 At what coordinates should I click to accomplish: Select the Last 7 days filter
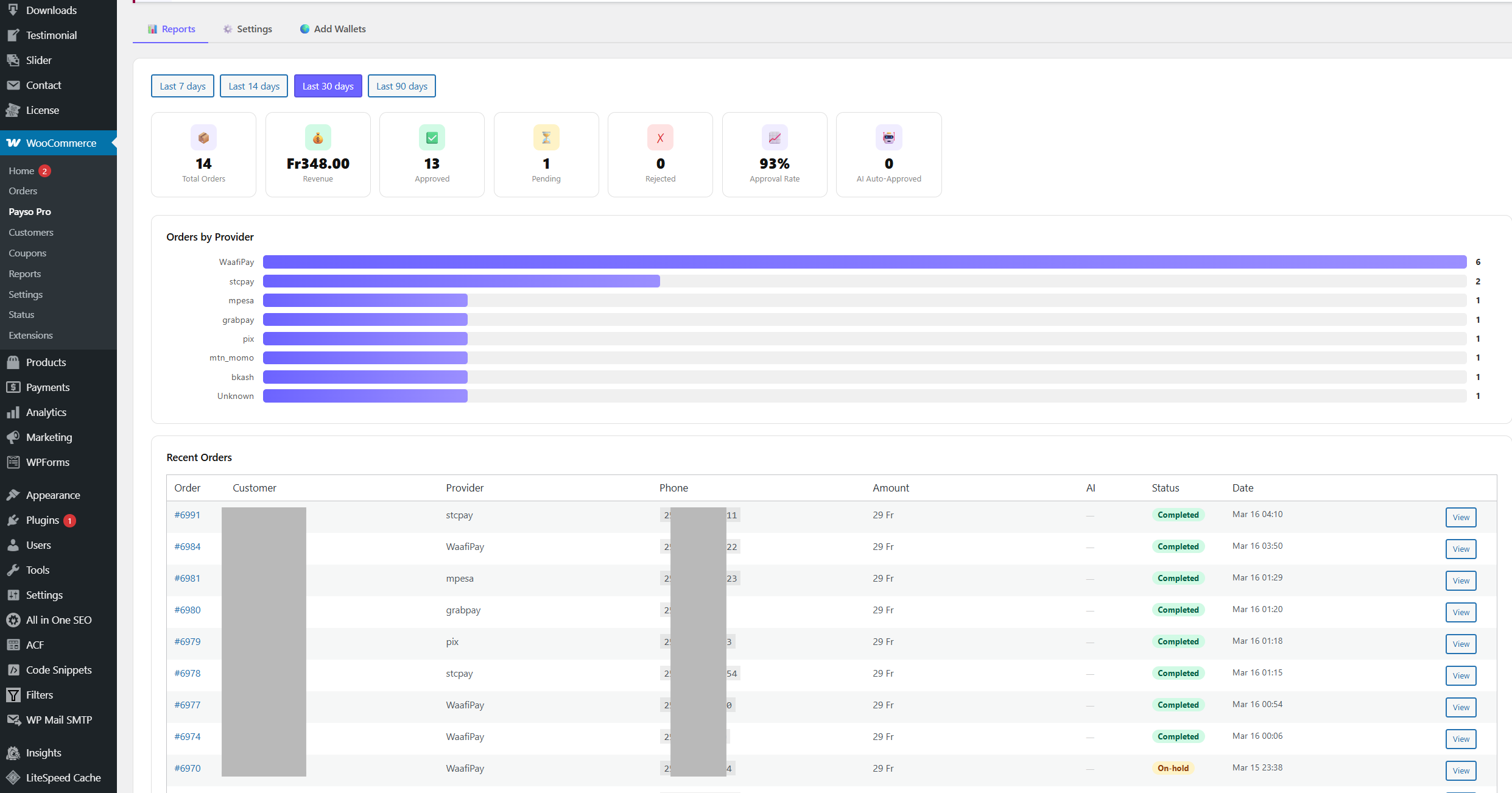(x=182, y=86)
